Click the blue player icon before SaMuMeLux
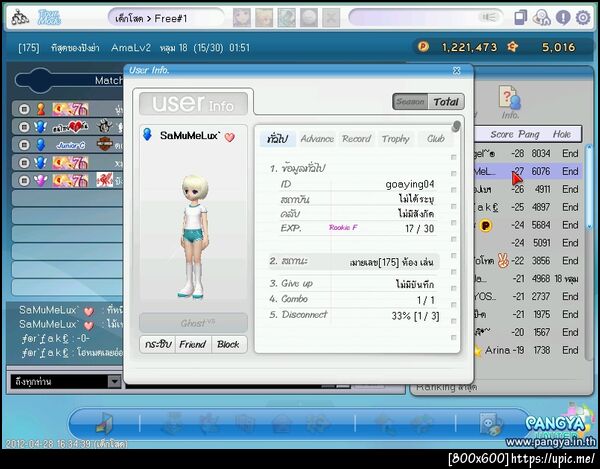Image resolution: width=600 pixels, height=469 pixels. [147, 134]
